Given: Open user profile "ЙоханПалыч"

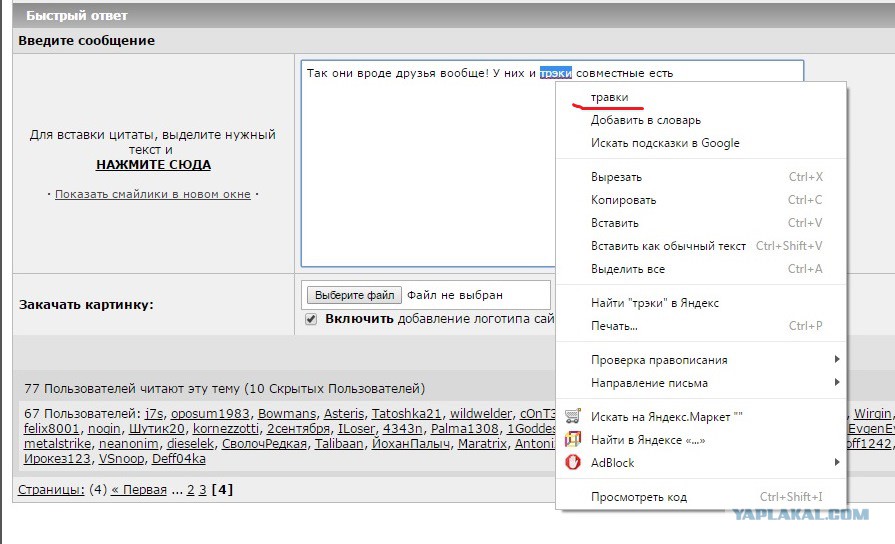Looking at the screenshot, I should [x=410, y=444].
